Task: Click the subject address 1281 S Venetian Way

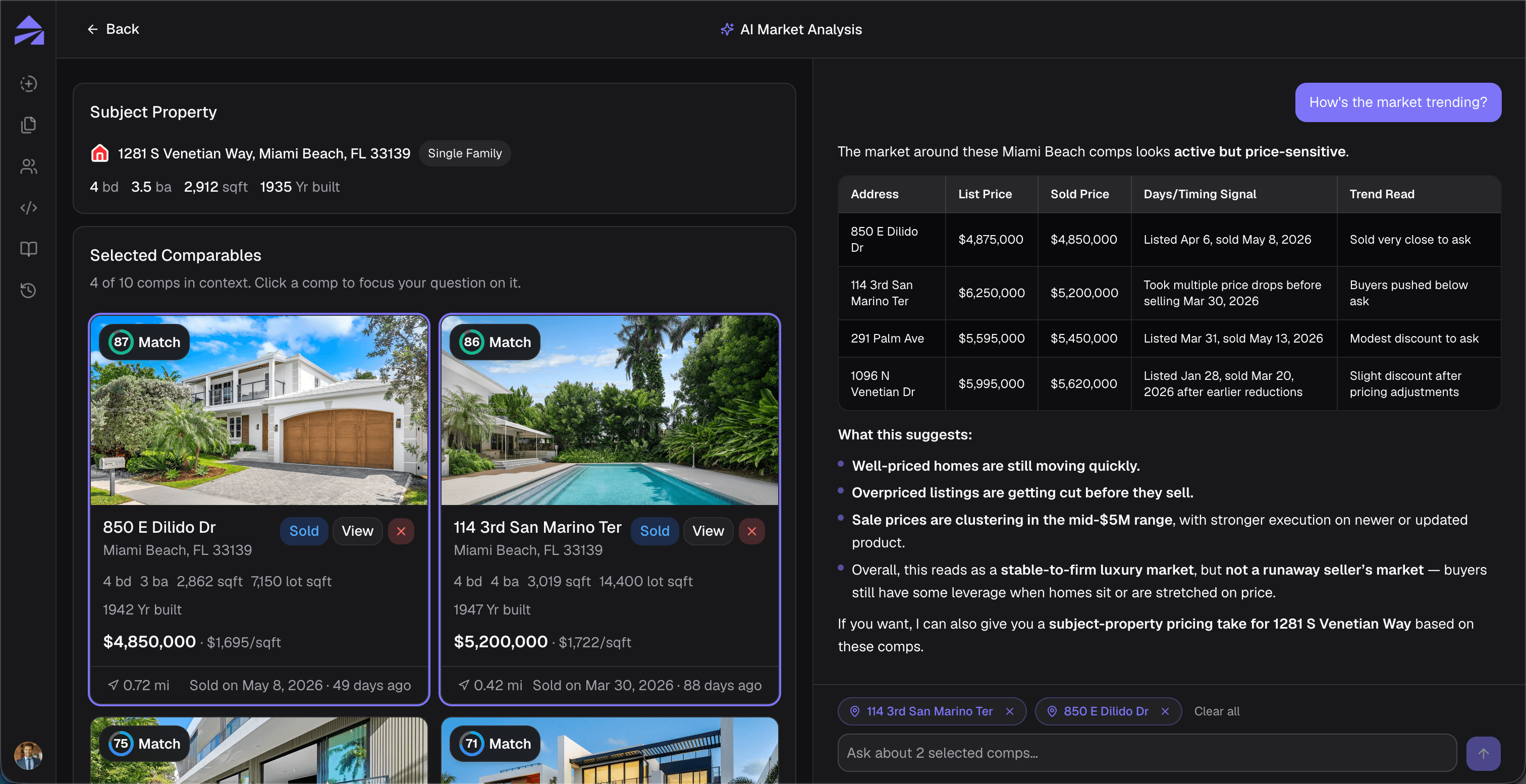Action: pos(263,153)
